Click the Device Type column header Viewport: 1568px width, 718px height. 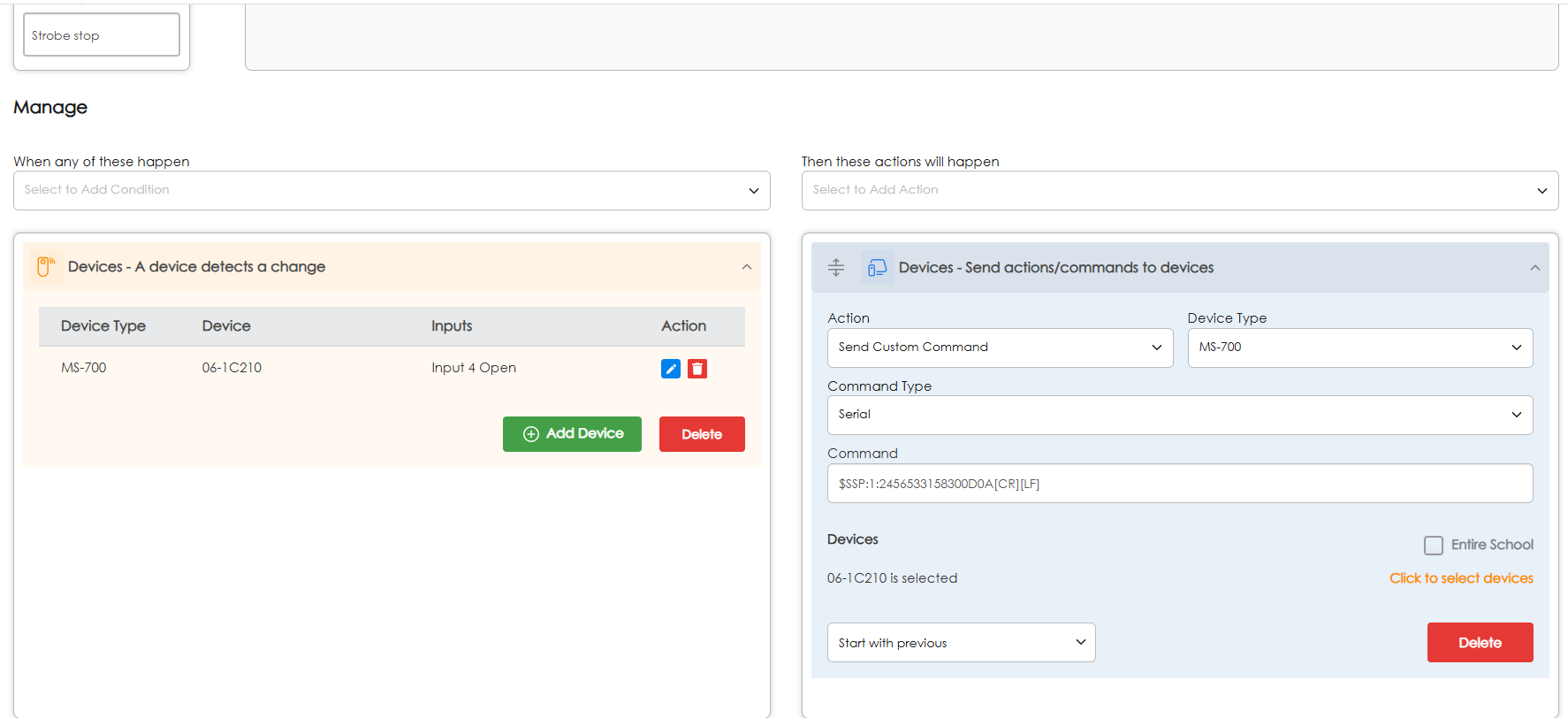click(x=103, y=326)
